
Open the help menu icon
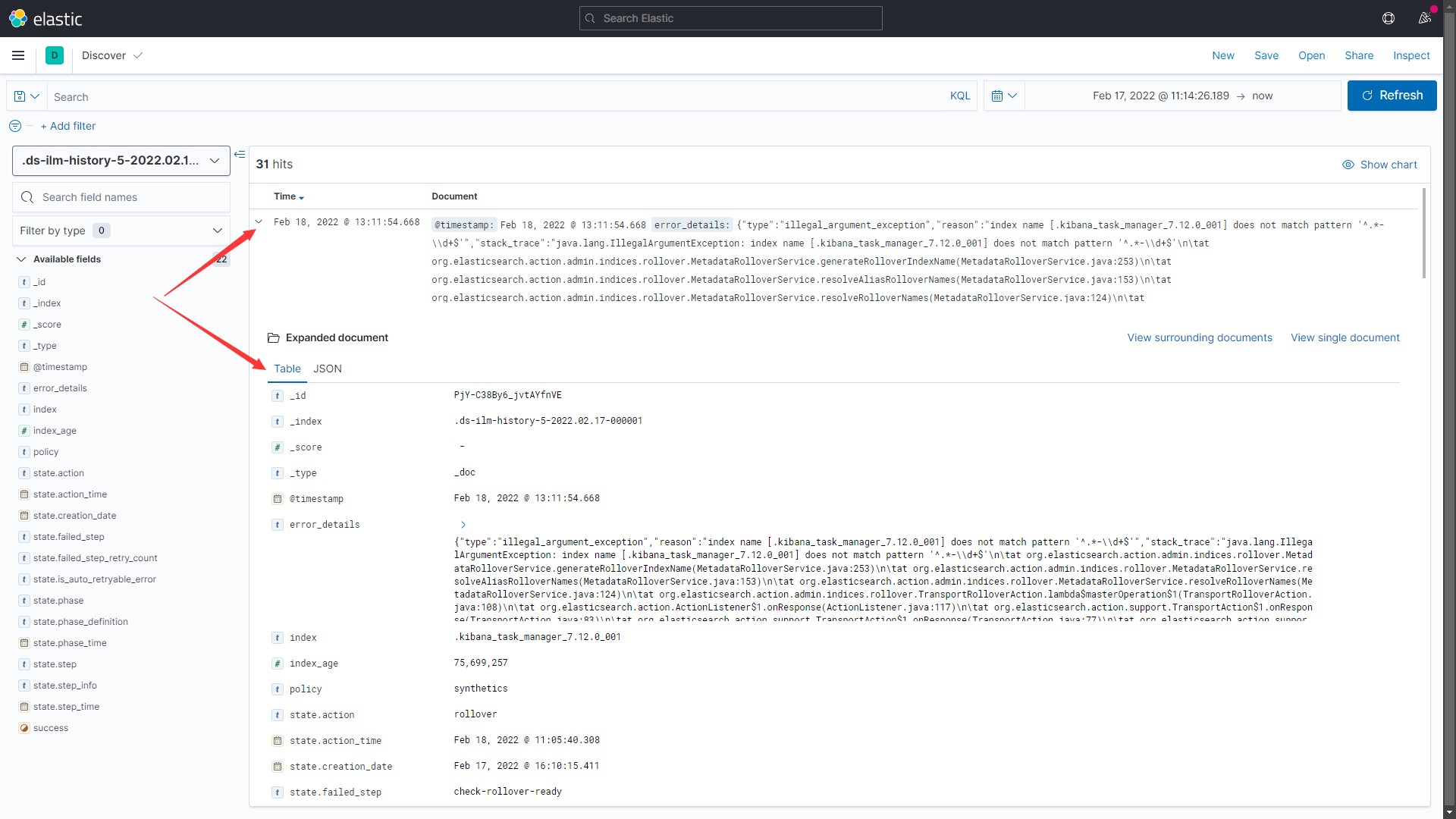click(x=1389, y=18)
